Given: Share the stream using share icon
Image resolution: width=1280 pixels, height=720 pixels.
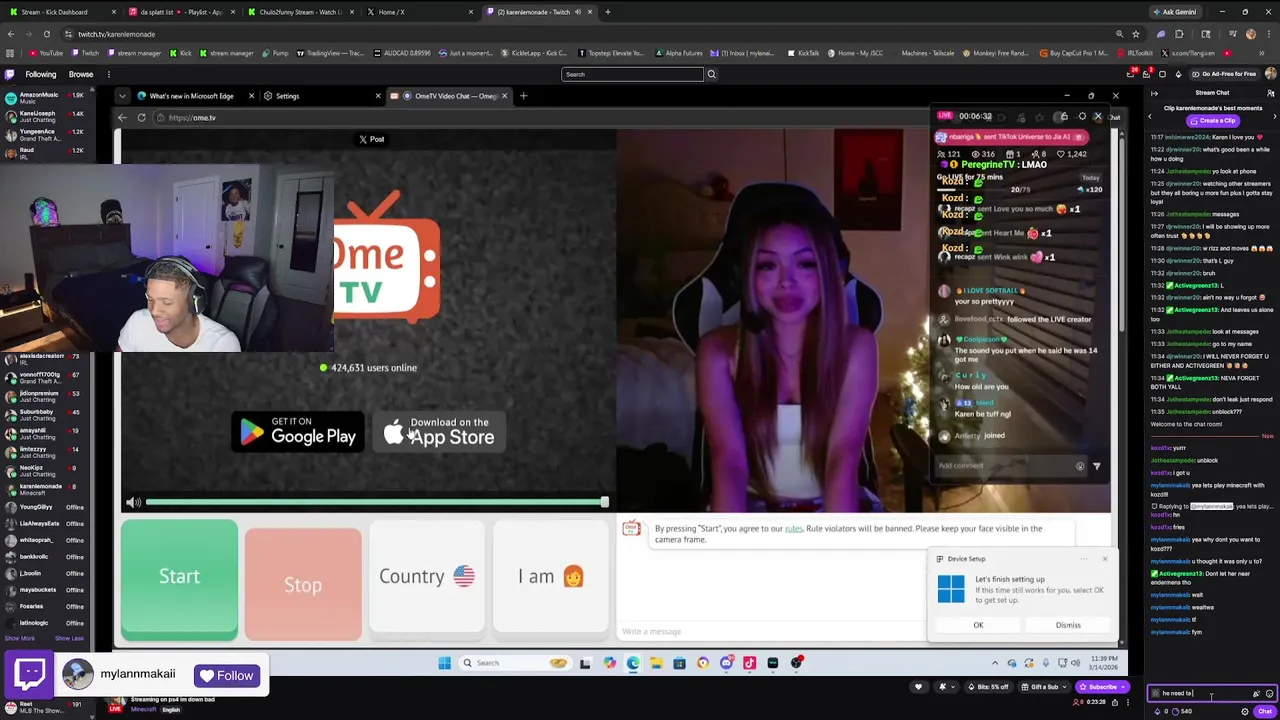Looking at the screenshot, I should [1115, 702].
